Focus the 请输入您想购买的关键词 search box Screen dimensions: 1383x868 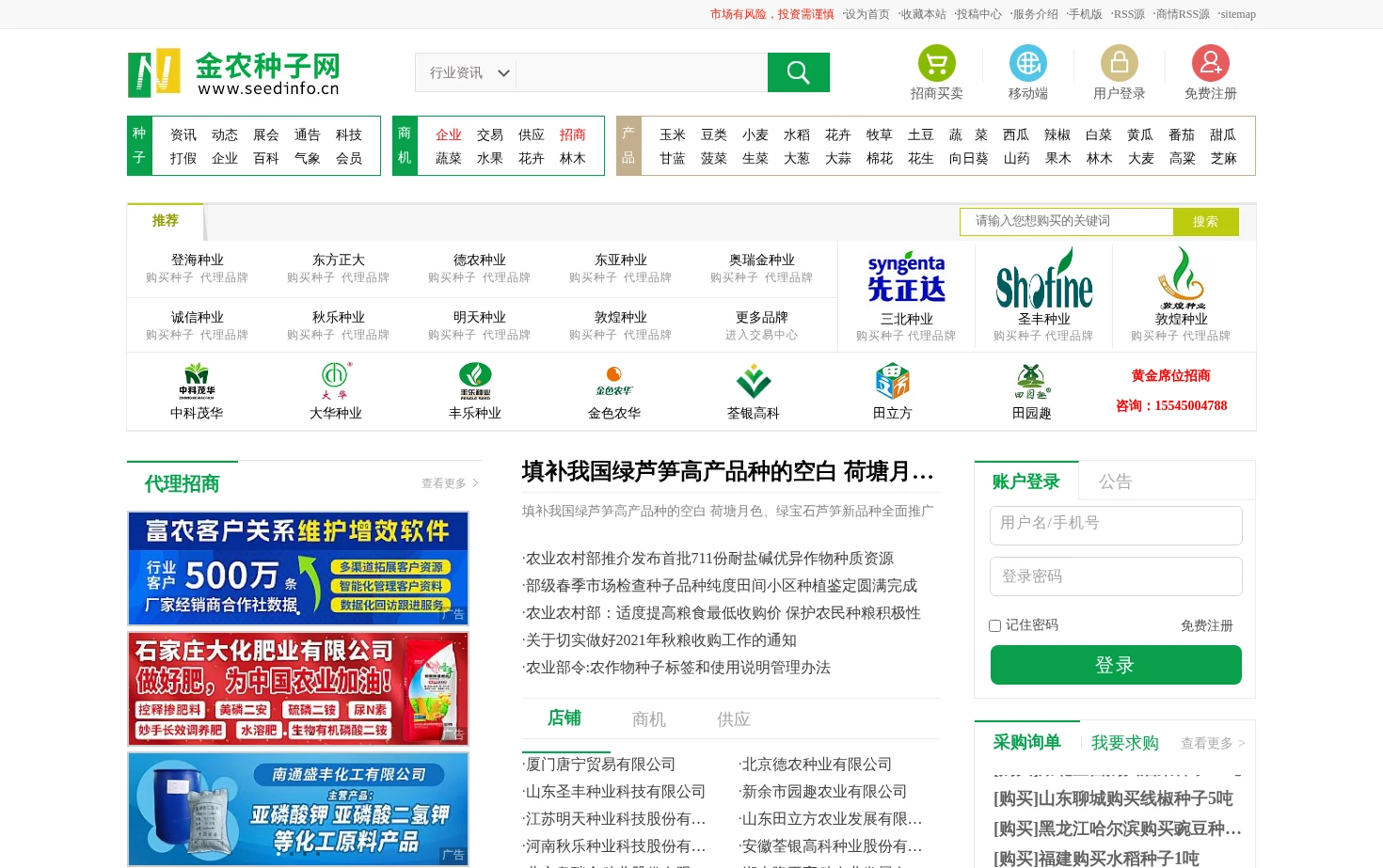1067,222
